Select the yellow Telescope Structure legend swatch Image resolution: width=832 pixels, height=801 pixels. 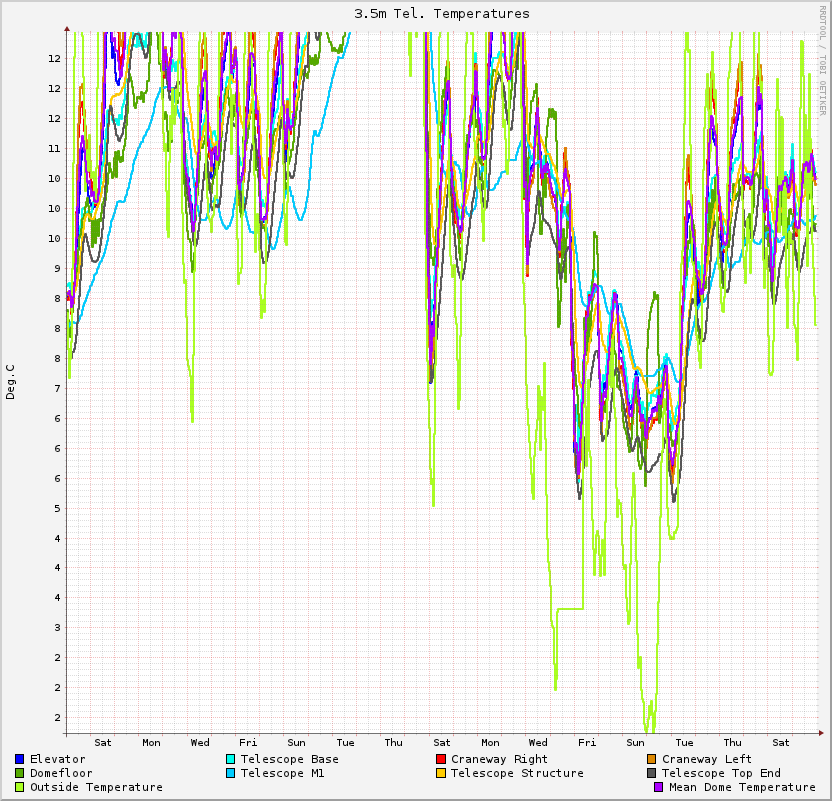coord(441,773)
